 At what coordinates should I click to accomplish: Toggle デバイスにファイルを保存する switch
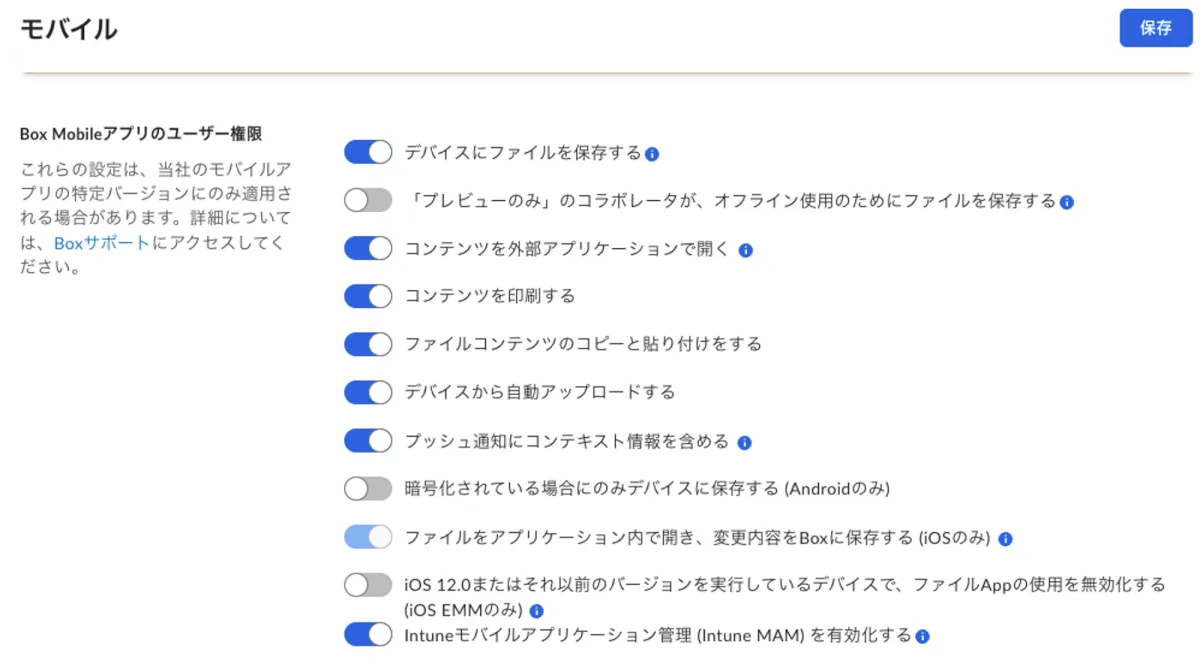[x=368, y=152]
